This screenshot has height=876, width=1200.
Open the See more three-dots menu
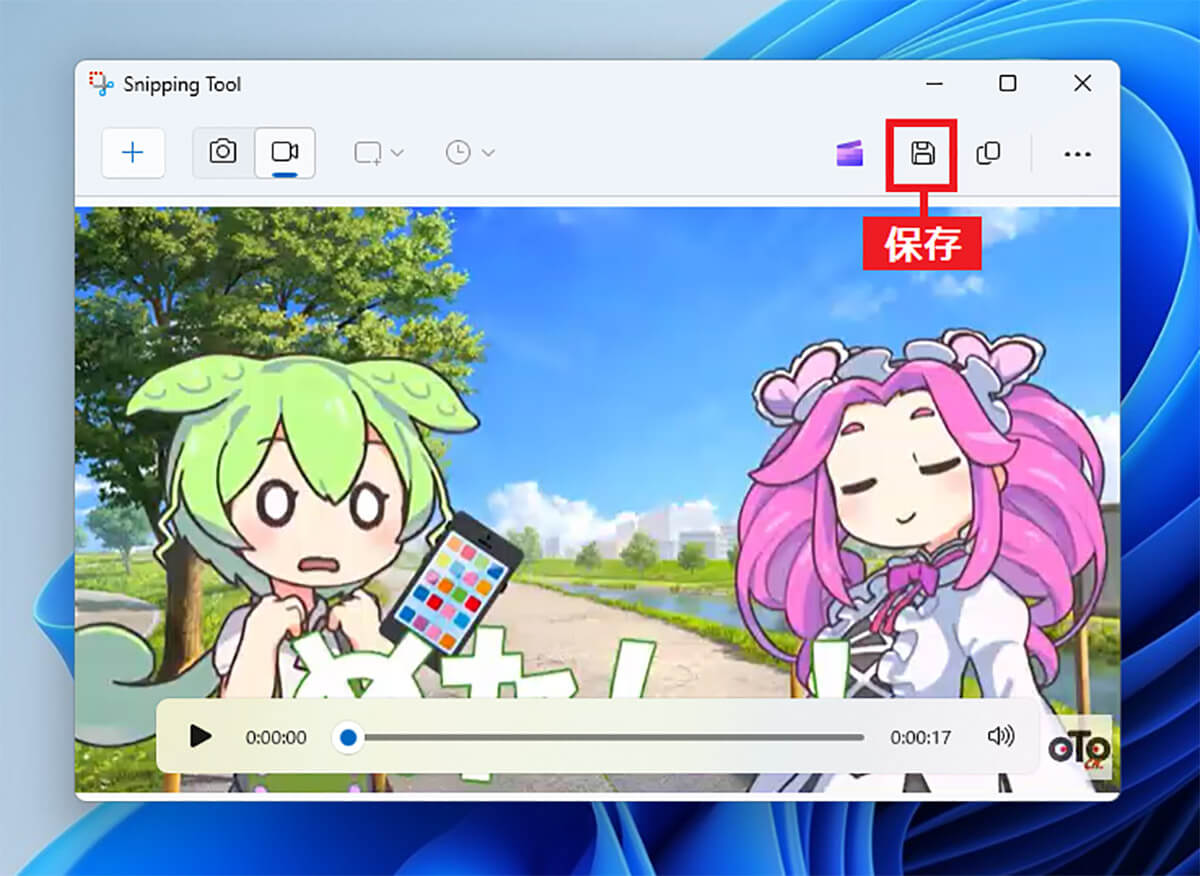[x=1077, y=154]
